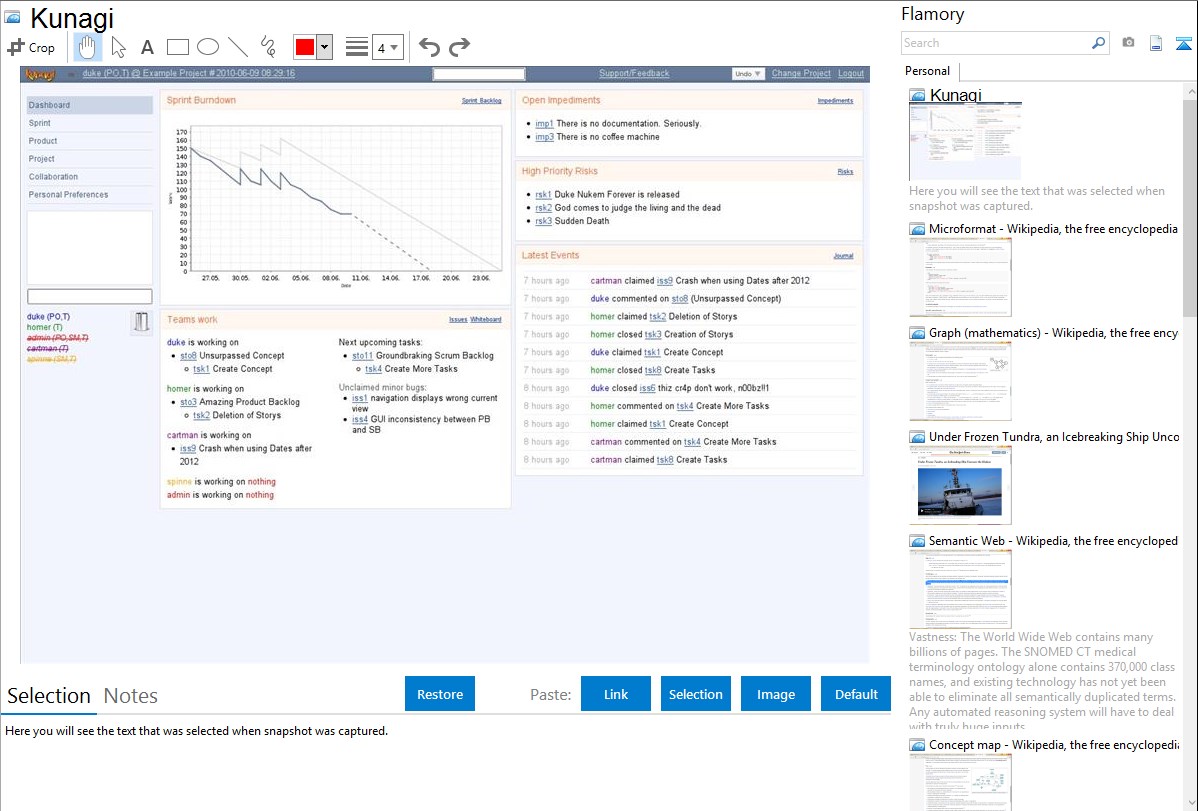Choose the freehand scribble tool
Image resolution: width=1198 pixels, height=811 pixels.
pyautogui.click(x=268, y=47)
